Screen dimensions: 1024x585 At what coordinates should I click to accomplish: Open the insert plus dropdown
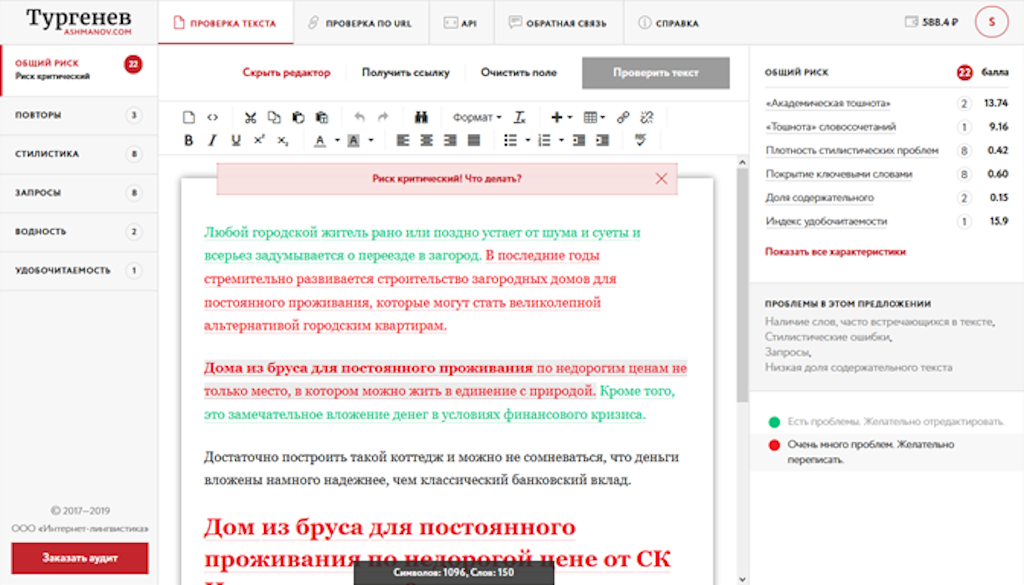point(562,118)
